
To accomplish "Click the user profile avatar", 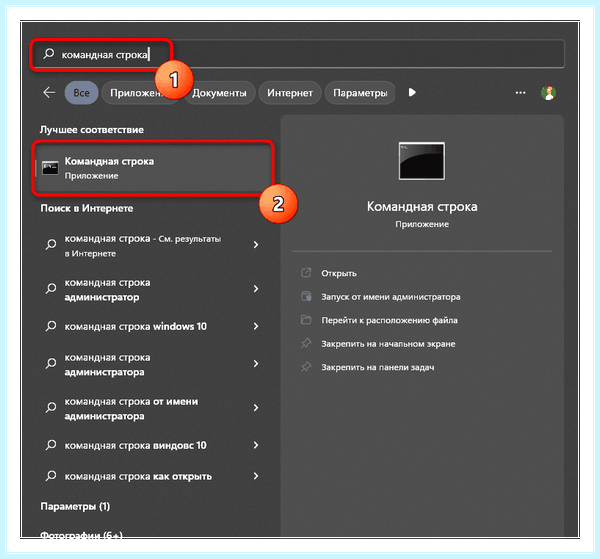I will 548,93.
